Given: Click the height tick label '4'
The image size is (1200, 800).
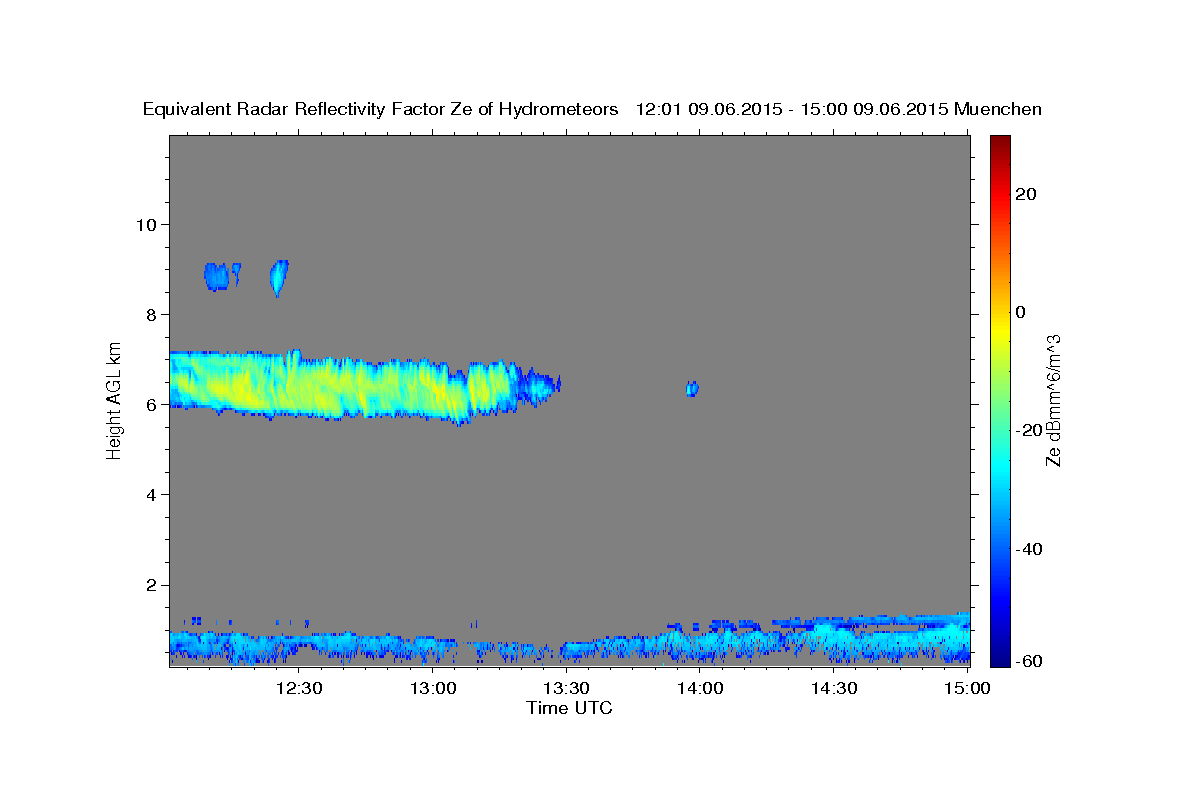Looking at the screenshot, I should tap(151, 495).
